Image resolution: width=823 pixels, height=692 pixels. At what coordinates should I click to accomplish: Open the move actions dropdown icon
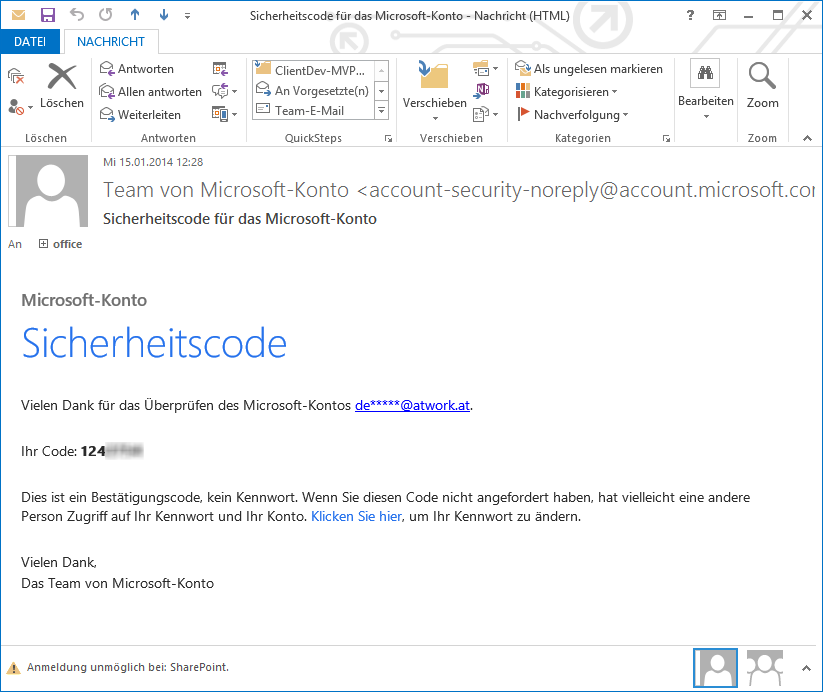pyautogui.click(x=486, y=114)
